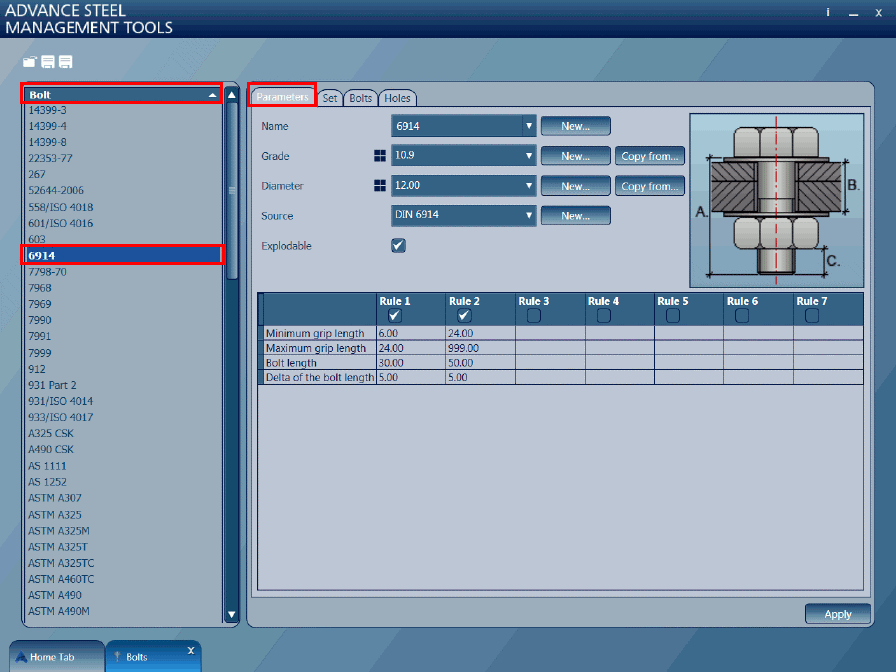Image resolution: width=896 pixels, height=672 pixels.
Task: Click New button next to Name
Action: click(x=575, y=126)
